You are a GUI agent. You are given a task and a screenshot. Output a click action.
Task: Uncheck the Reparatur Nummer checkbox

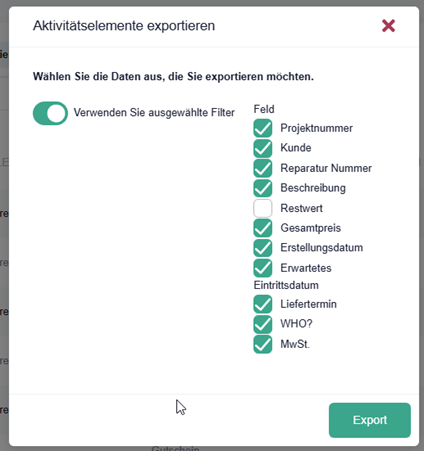[x=263, y=168]
